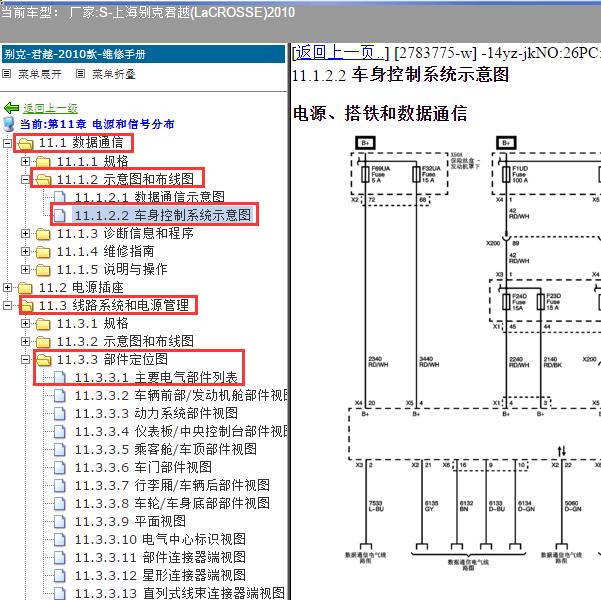The image size is (601, 600).
Task: Click page icon of 11.3.3.12 星形连接器端视图
Action: coord(60,576)
